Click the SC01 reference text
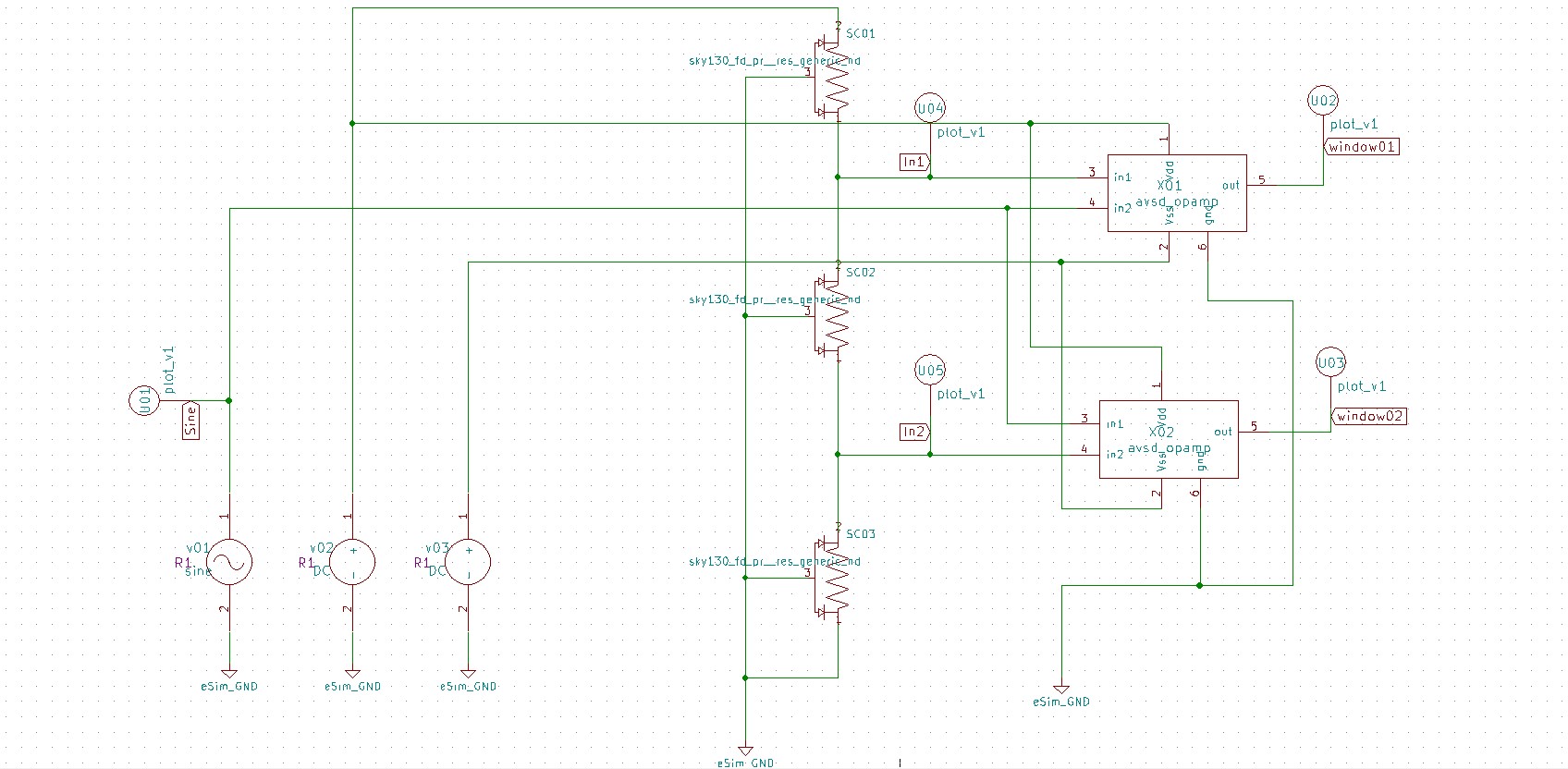The image size is (1568, 769). [x=860, y=33]
